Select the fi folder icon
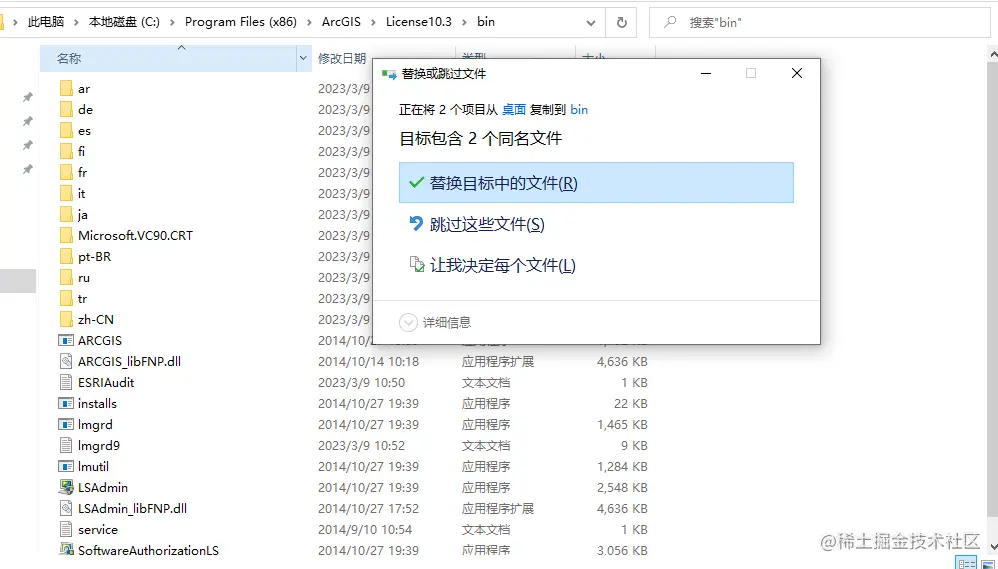 66,151
